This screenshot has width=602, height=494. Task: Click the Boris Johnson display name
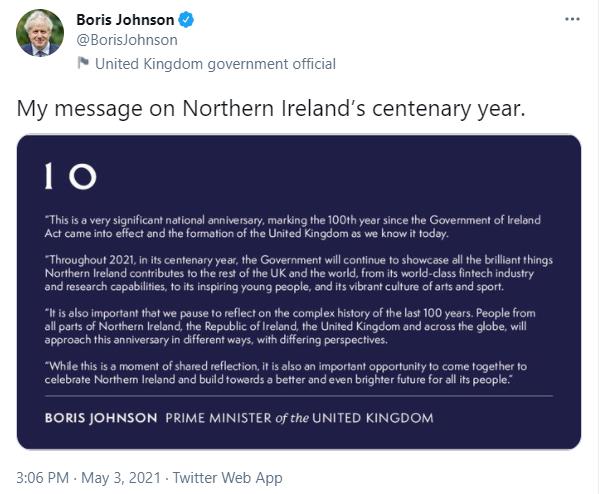pos(125,19)
